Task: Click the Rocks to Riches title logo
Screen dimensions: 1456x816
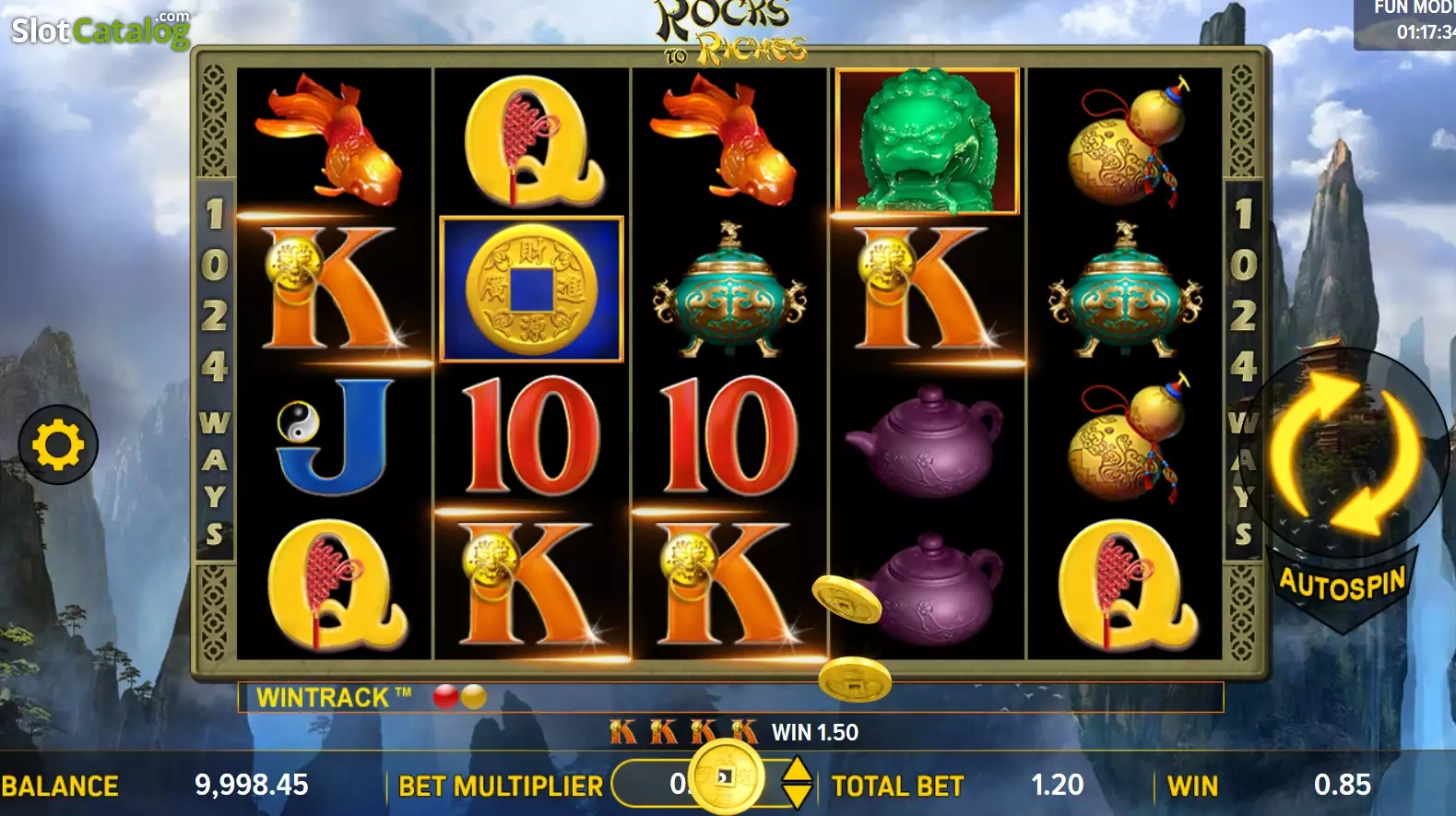Action: [x=728, y=33]
